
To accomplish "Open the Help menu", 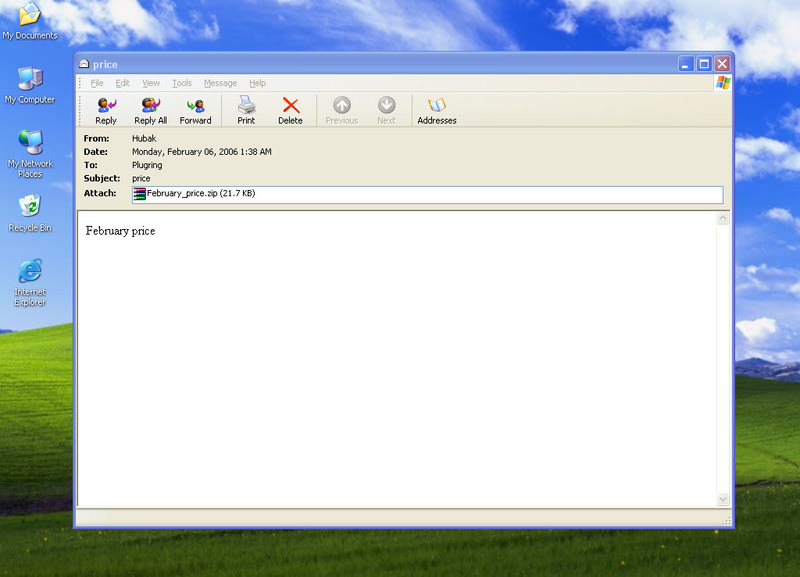I will click(x=257, y=83).
